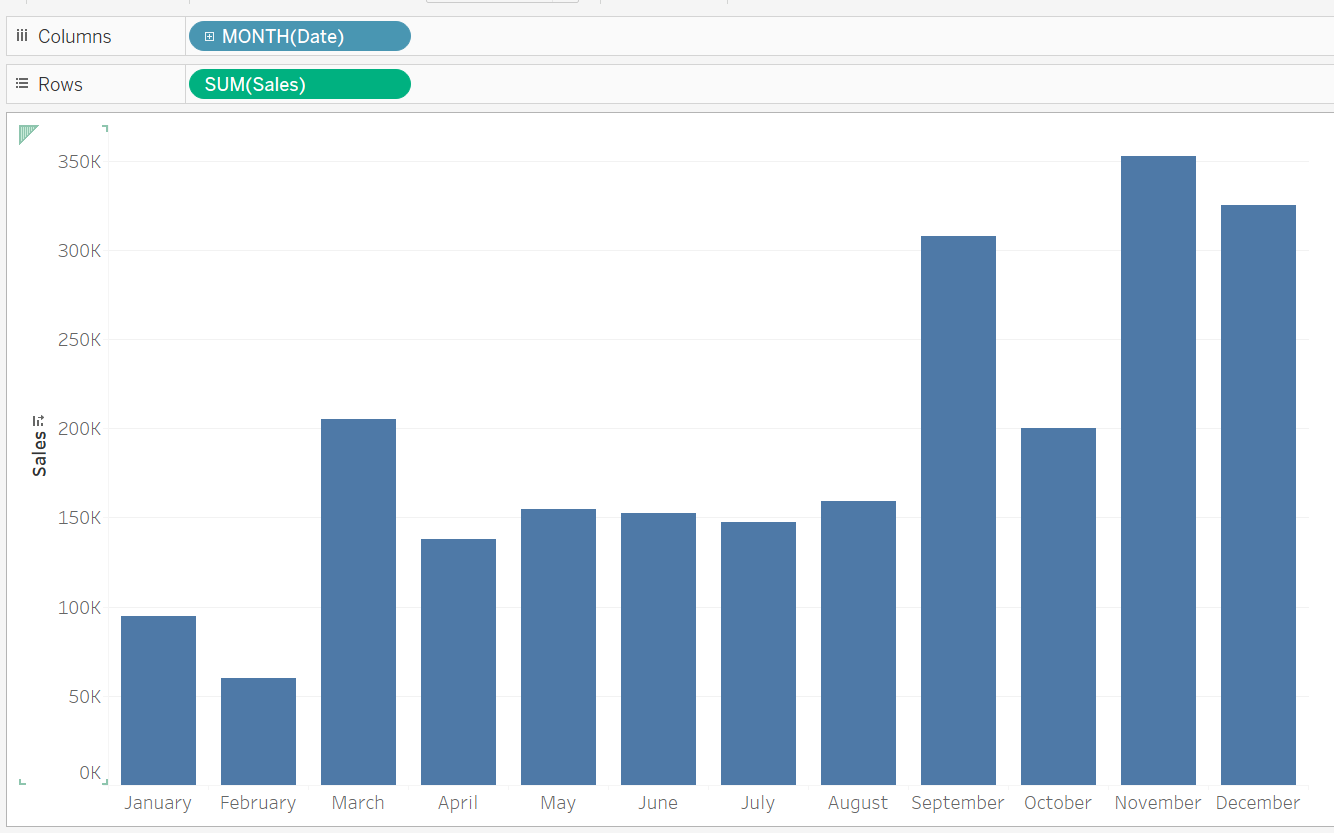The height and width of the screenshot is (833, 1334).
Task: Click the Rows shelf label
Action: point(62,84)
